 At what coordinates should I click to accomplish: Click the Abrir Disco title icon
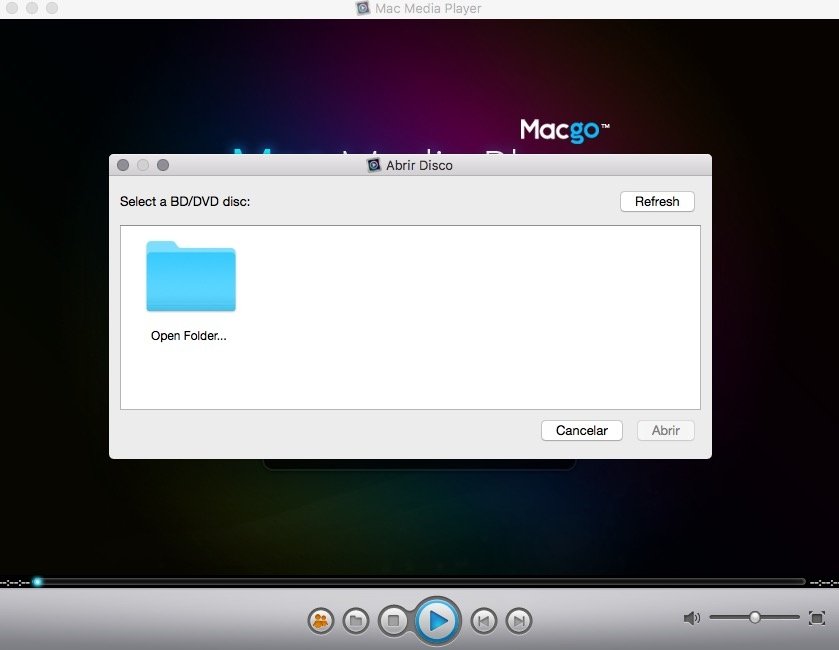[x=373, y=165]
